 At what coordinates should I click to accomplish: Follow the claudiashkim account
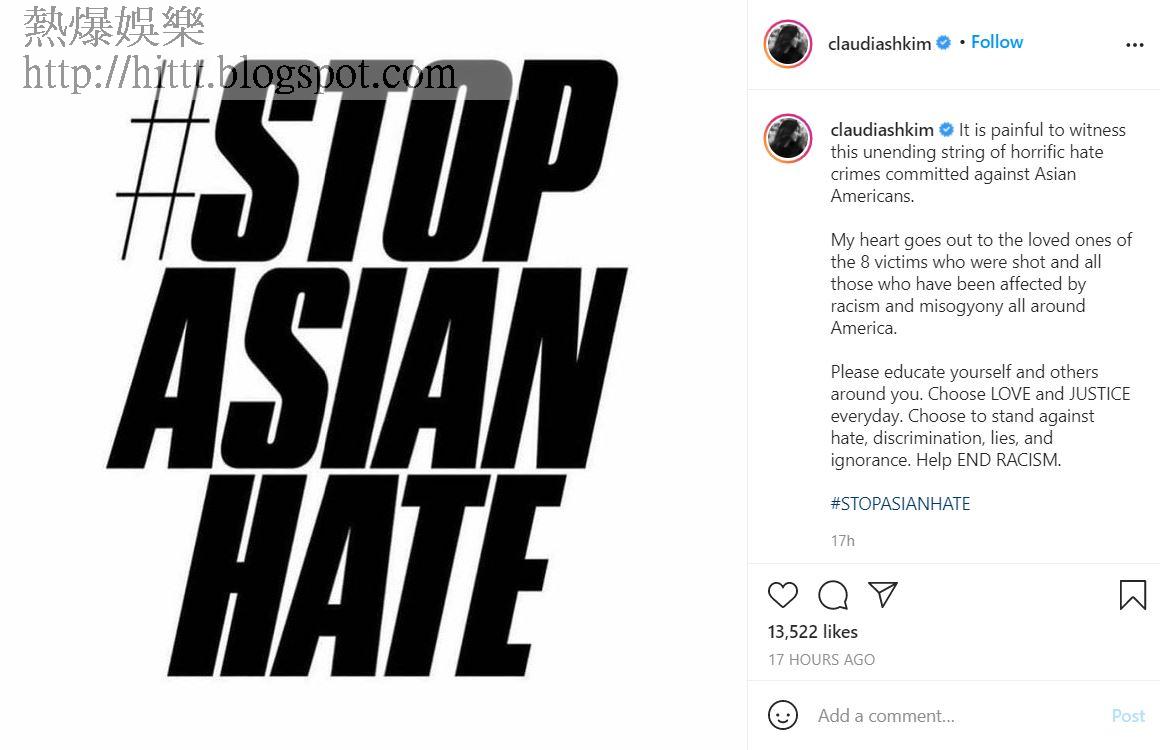pyautogui.click(x=997, y=42)
